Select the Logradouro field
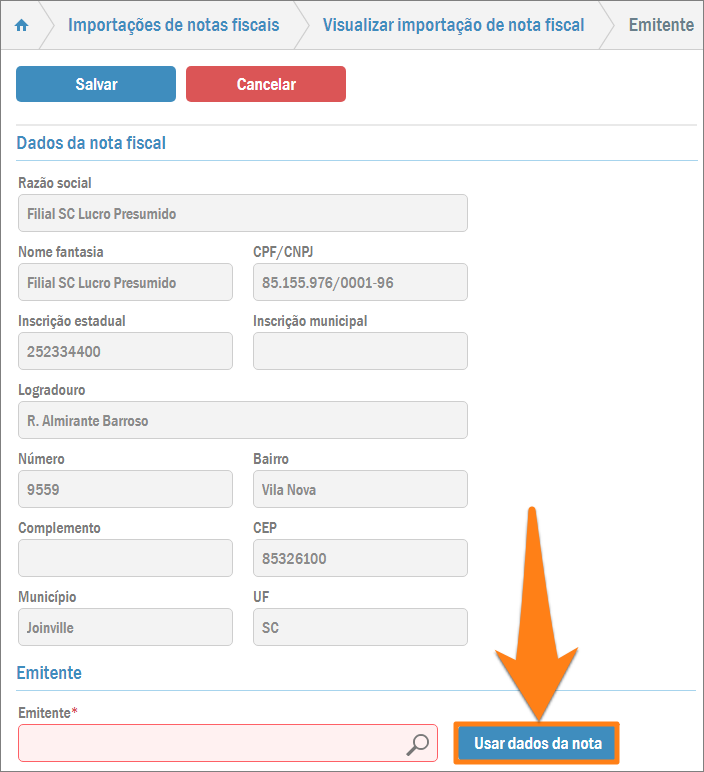The image size is (704, 772). coord(243,420)
